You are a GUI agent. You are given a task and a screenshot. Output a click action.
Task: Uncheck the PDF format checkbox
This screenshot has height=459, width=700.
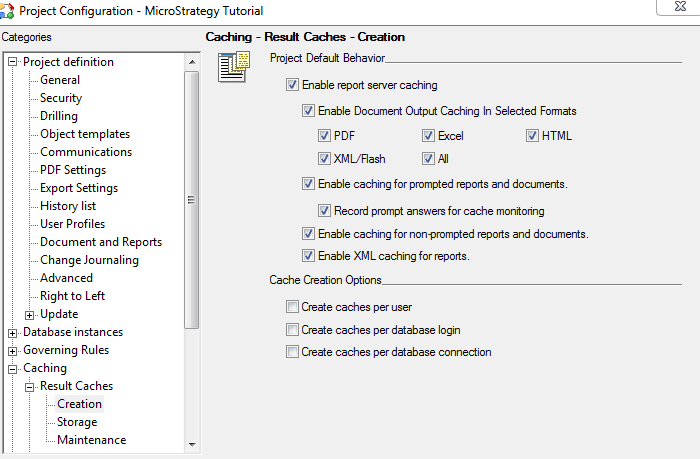coord(324,135)
